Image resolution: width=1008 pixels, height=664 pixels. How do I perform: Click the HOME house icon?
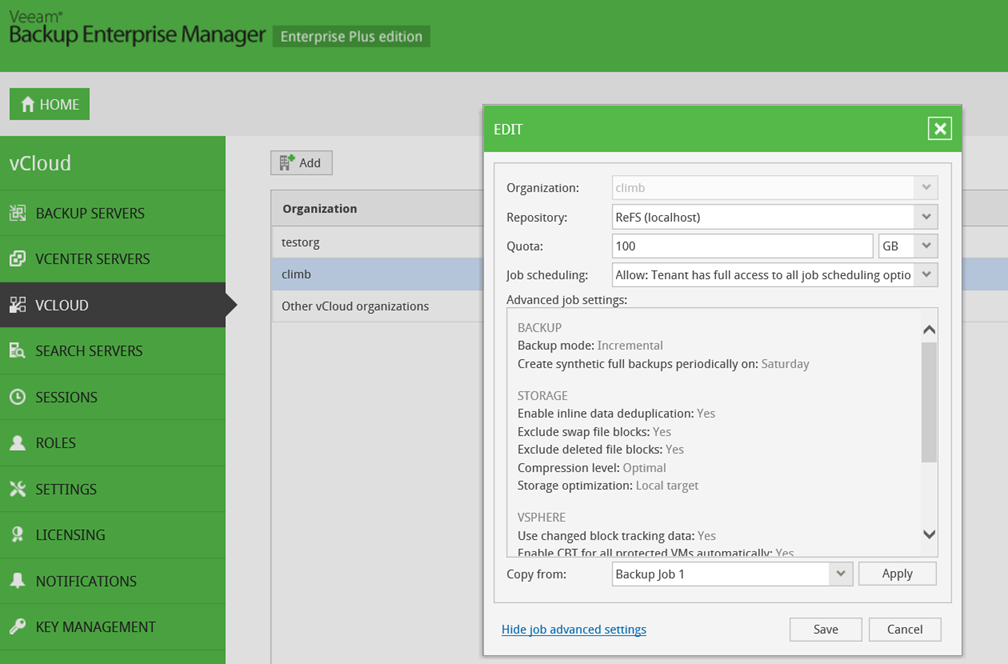click(x=27, y=104)
